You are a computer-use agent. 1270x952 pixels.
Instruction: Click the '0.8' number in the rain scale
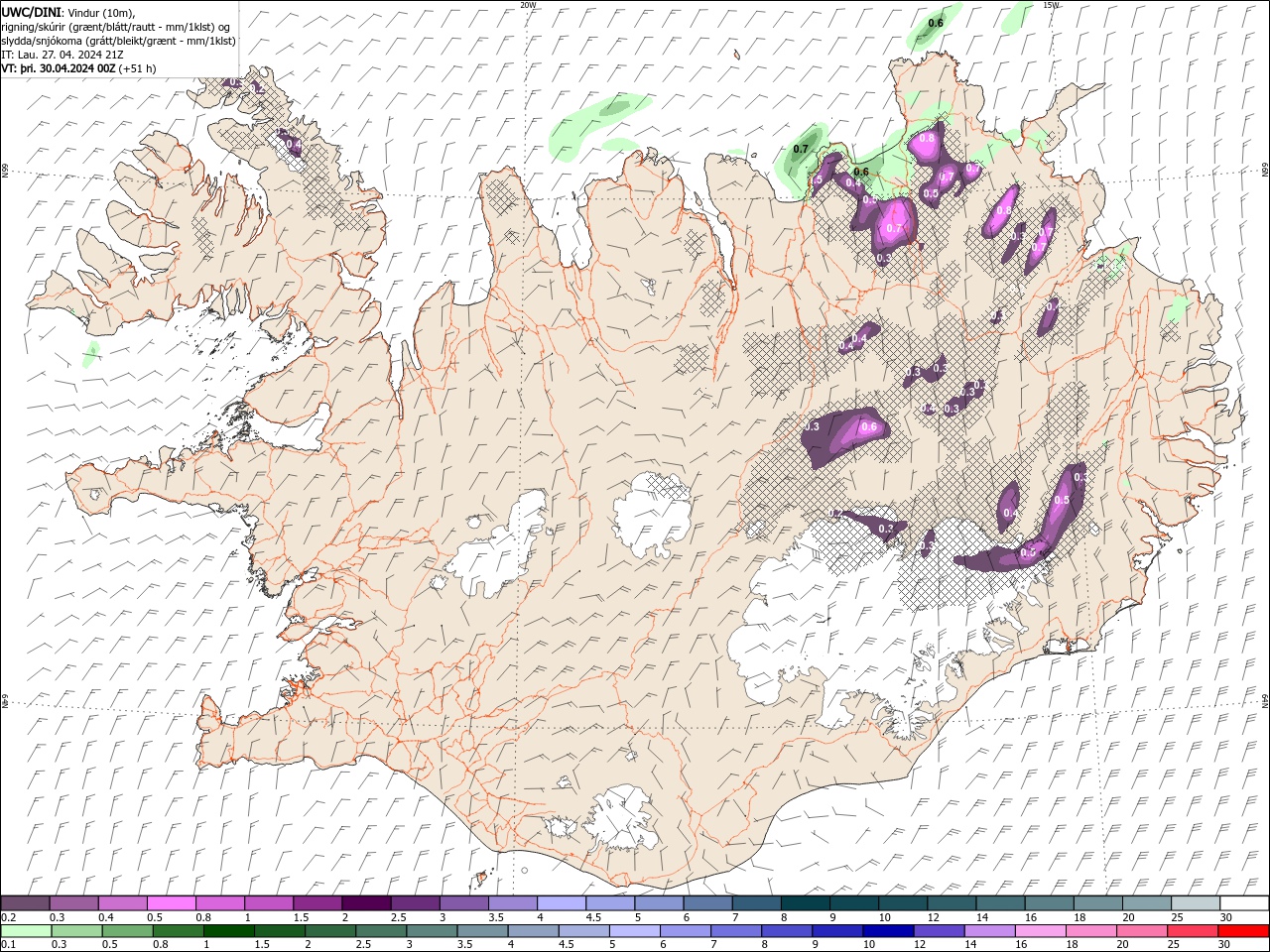point(160,945)
